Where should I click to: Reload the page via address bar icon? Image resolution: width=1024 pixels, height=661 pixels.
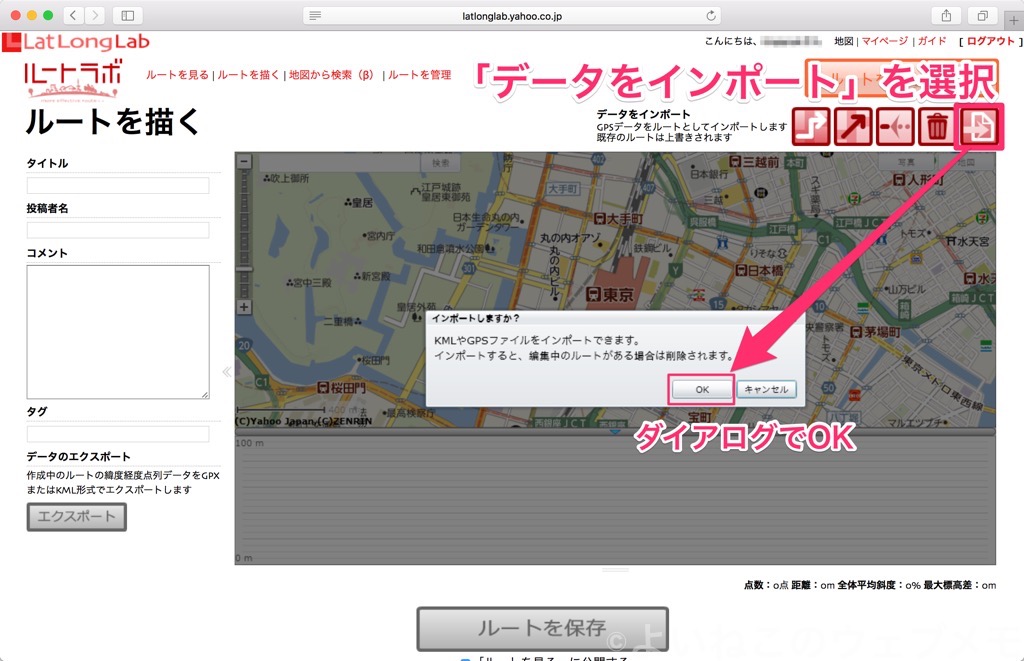pyautogui.click(x=711, y=16)
